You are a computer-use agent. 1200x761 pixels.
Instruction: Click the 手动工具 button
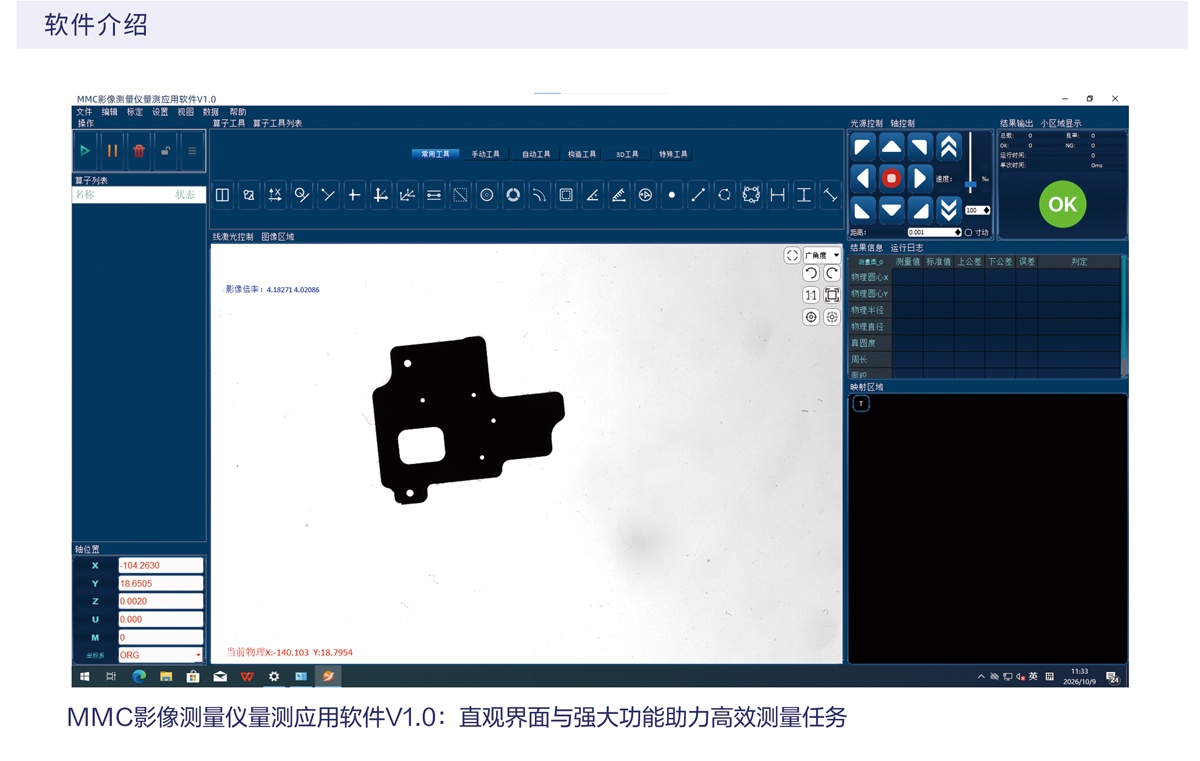(485, 154)
